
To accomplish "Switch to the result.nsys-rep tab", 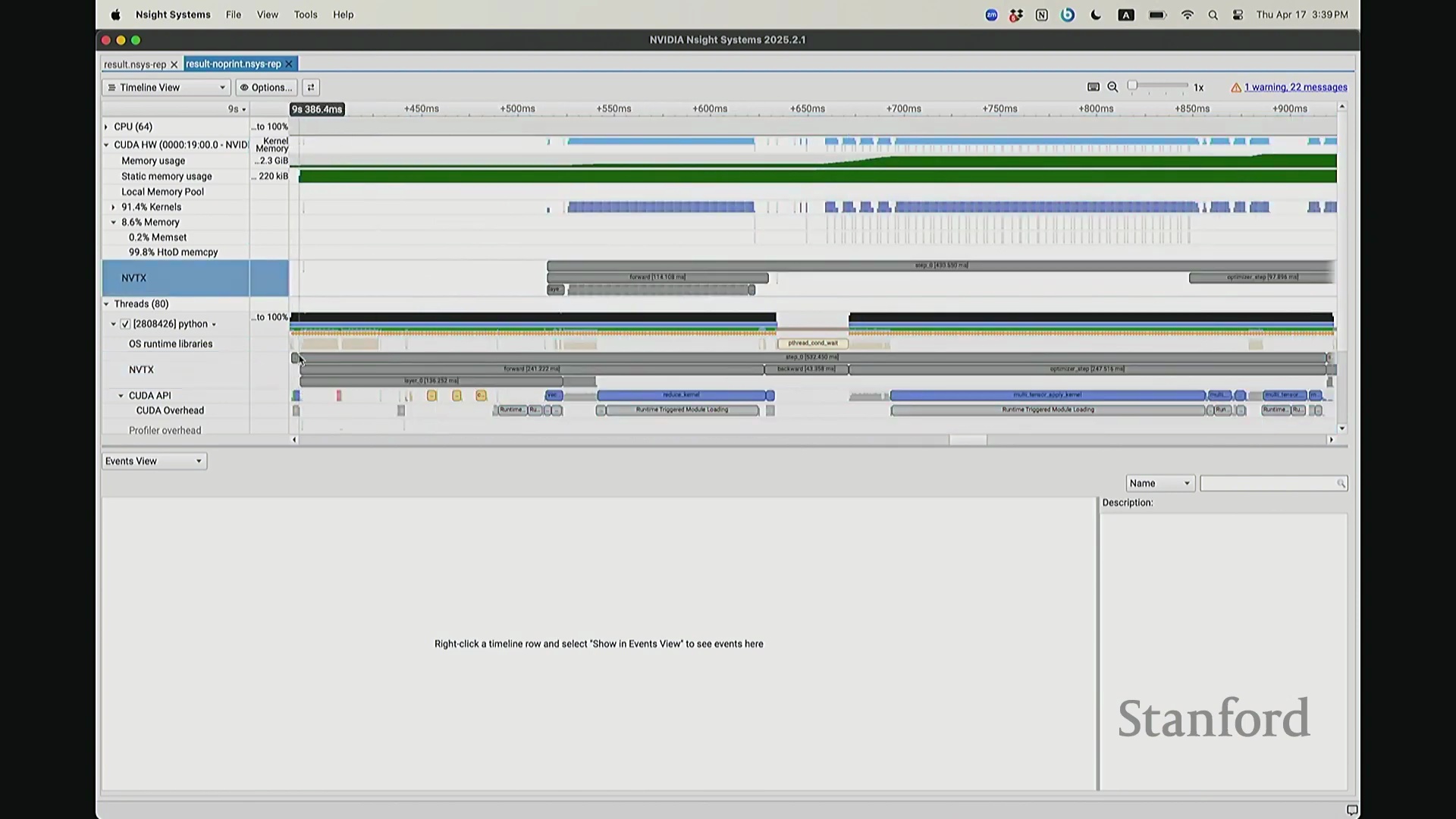I will tap(135, 64).
